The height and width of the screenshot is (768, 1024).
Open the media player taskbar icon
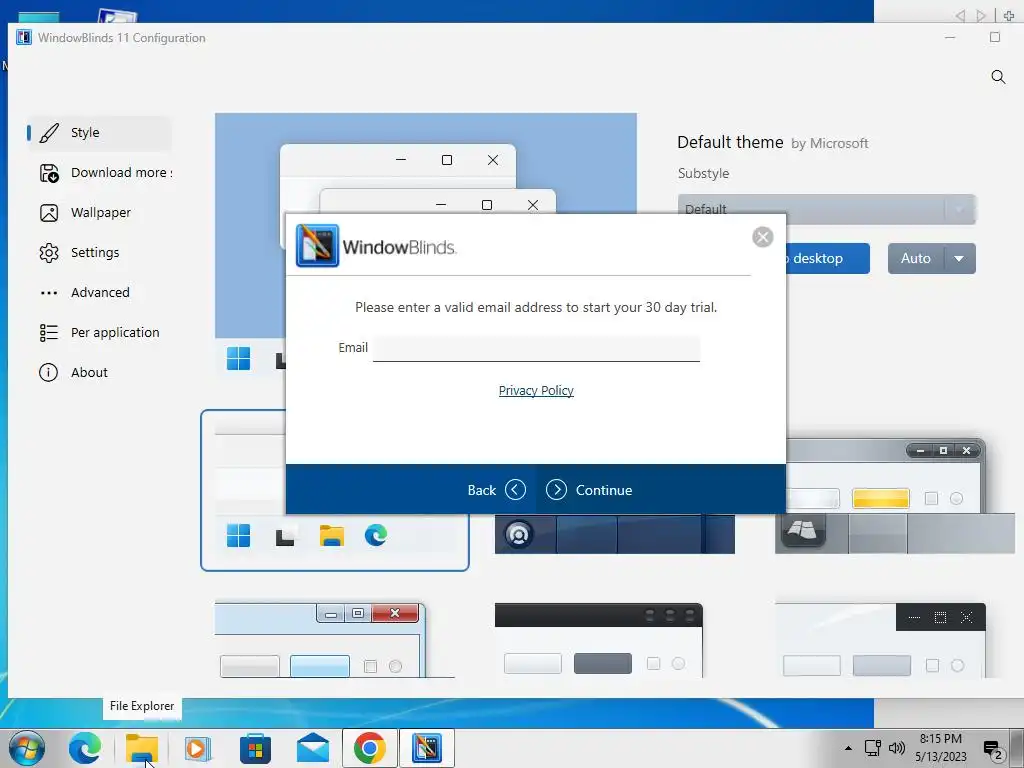click(x=198, y=748)
